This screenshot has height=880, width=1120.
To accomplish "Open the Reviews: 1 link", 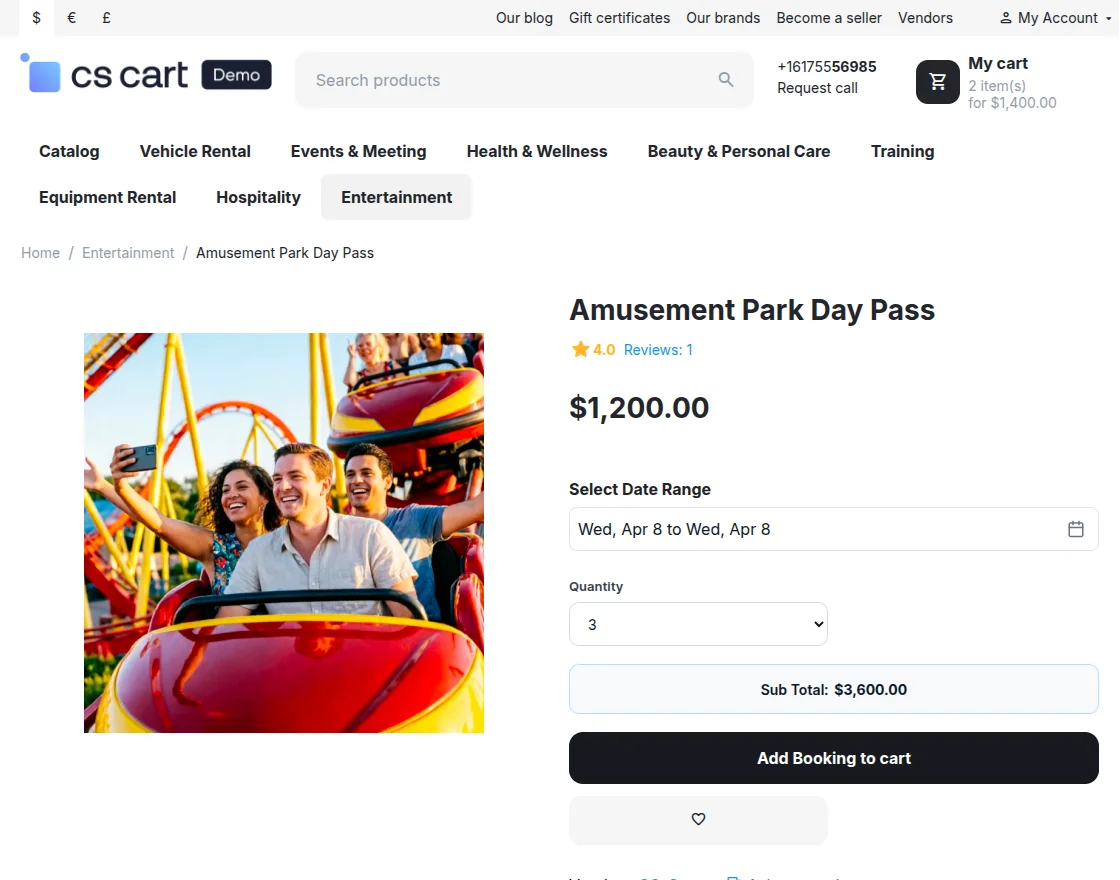I will [x=657, y=349].
